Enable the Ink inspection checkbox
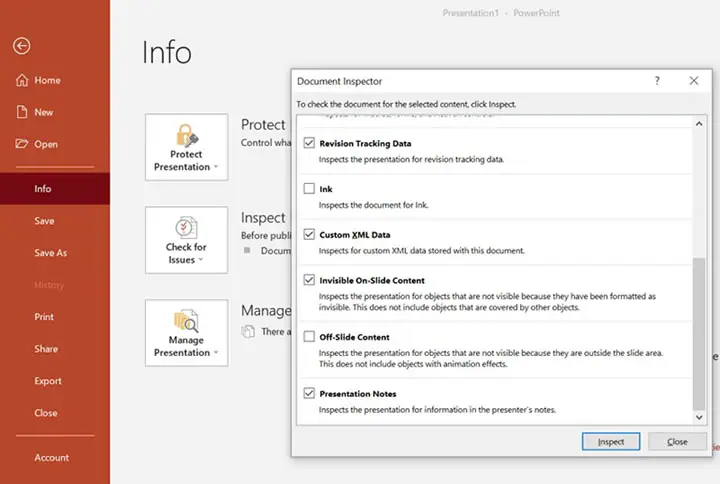 click(309, 188)
